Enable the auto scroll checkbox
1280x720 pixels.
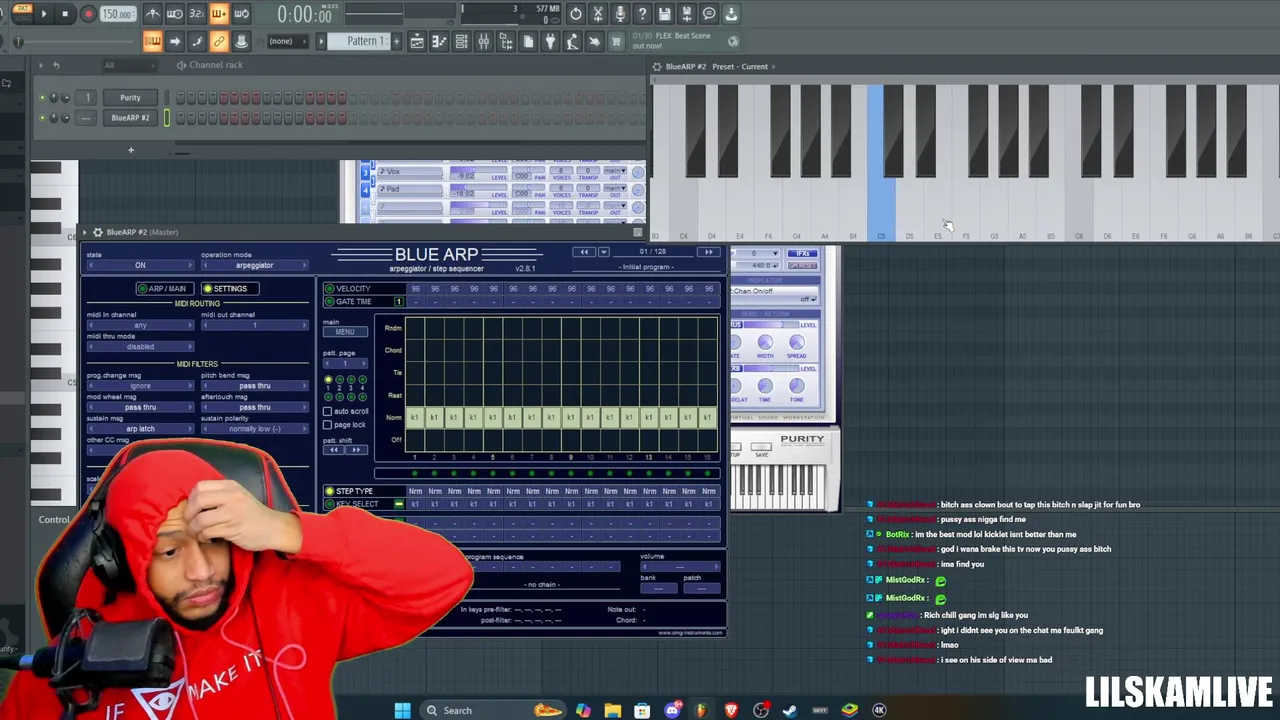tap(328, 411)
